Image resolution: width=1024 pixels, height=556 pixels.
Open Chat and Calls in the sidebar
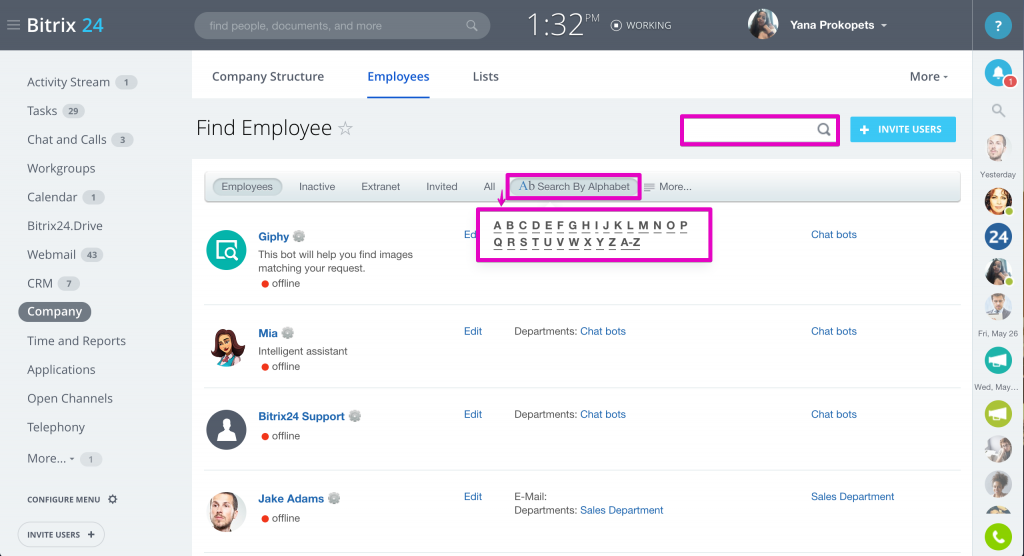pyautogui.click(x=67, y=139)
